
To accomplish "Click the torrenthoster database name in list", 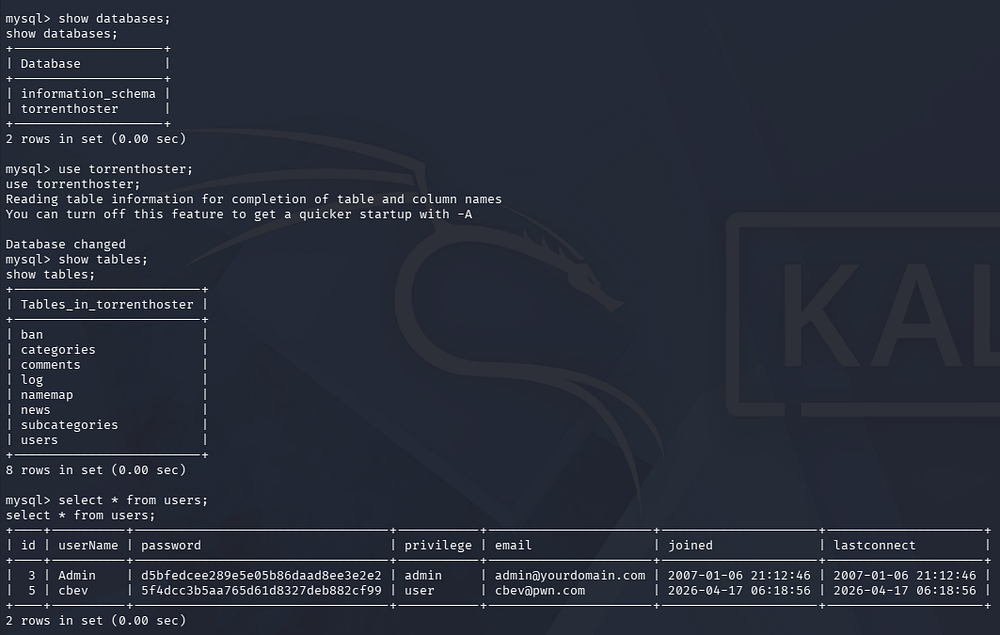I will [69, 109].
